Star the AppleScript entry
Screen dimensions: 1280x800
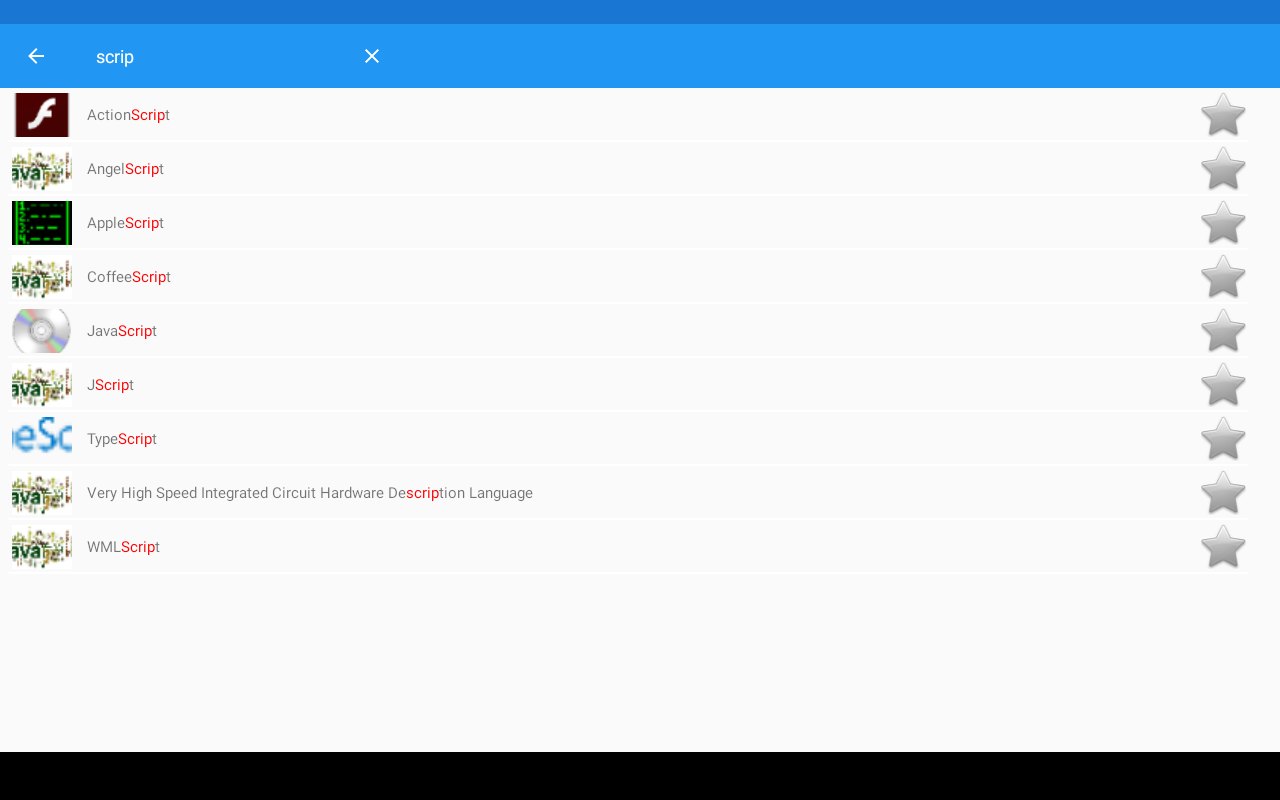(x=1223, y=223)
